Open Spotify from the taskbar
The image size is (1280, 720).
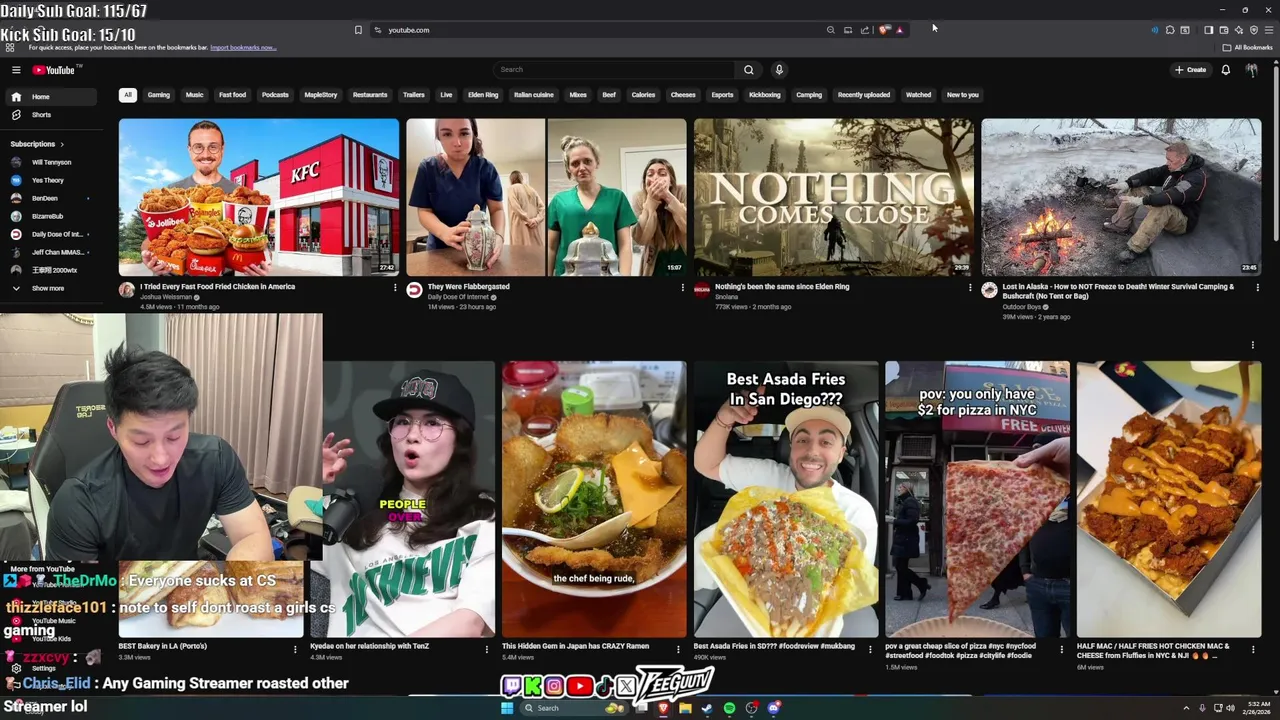(x=729, y=708)
